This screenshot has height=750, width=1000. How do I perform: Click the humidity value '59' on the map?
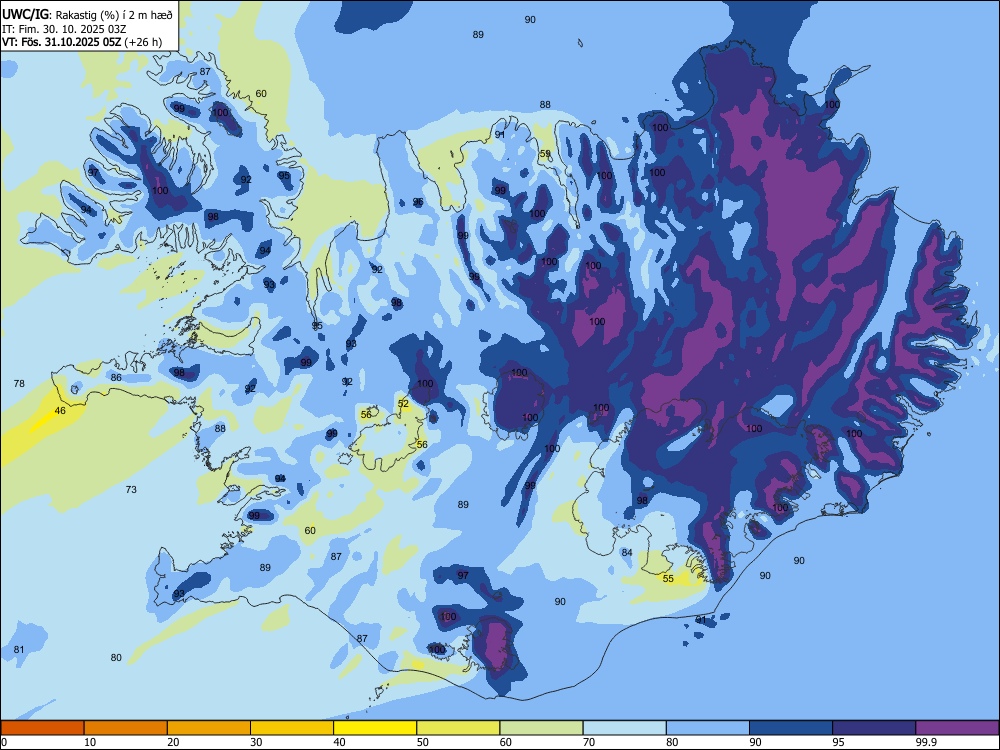click(545, 154)
